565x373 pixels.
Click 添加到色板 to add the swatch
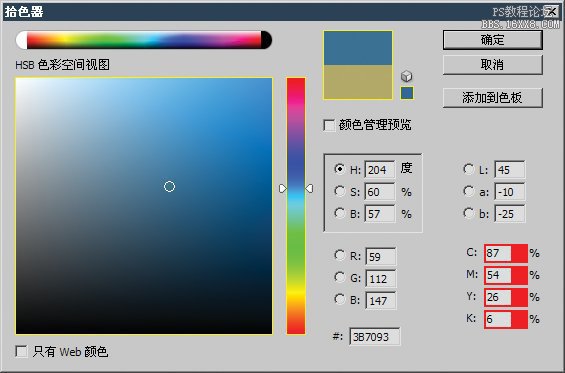pos(493,98)
